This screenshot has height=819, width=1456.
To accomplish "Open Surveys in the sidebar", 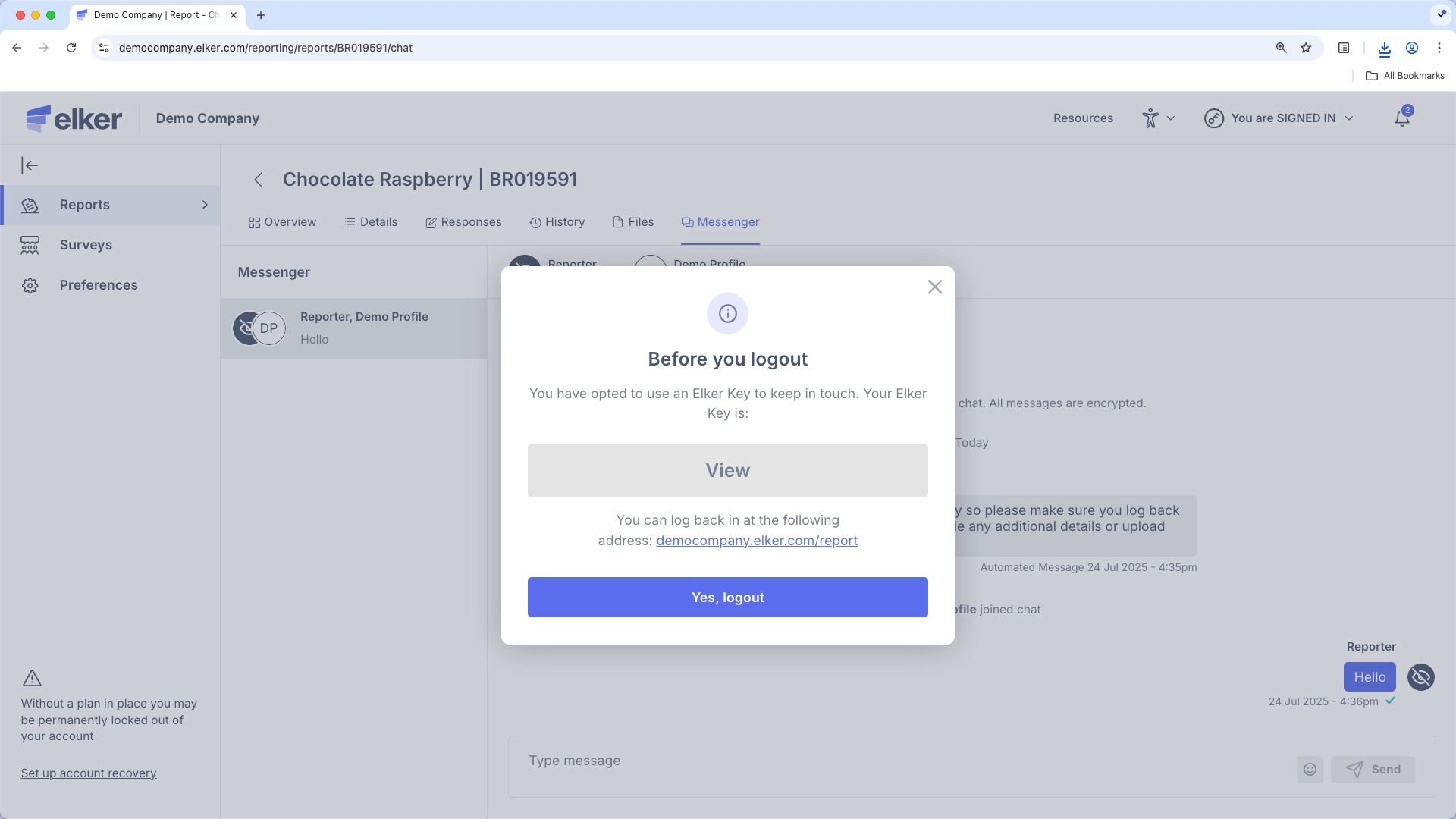I will coord(86,245).
